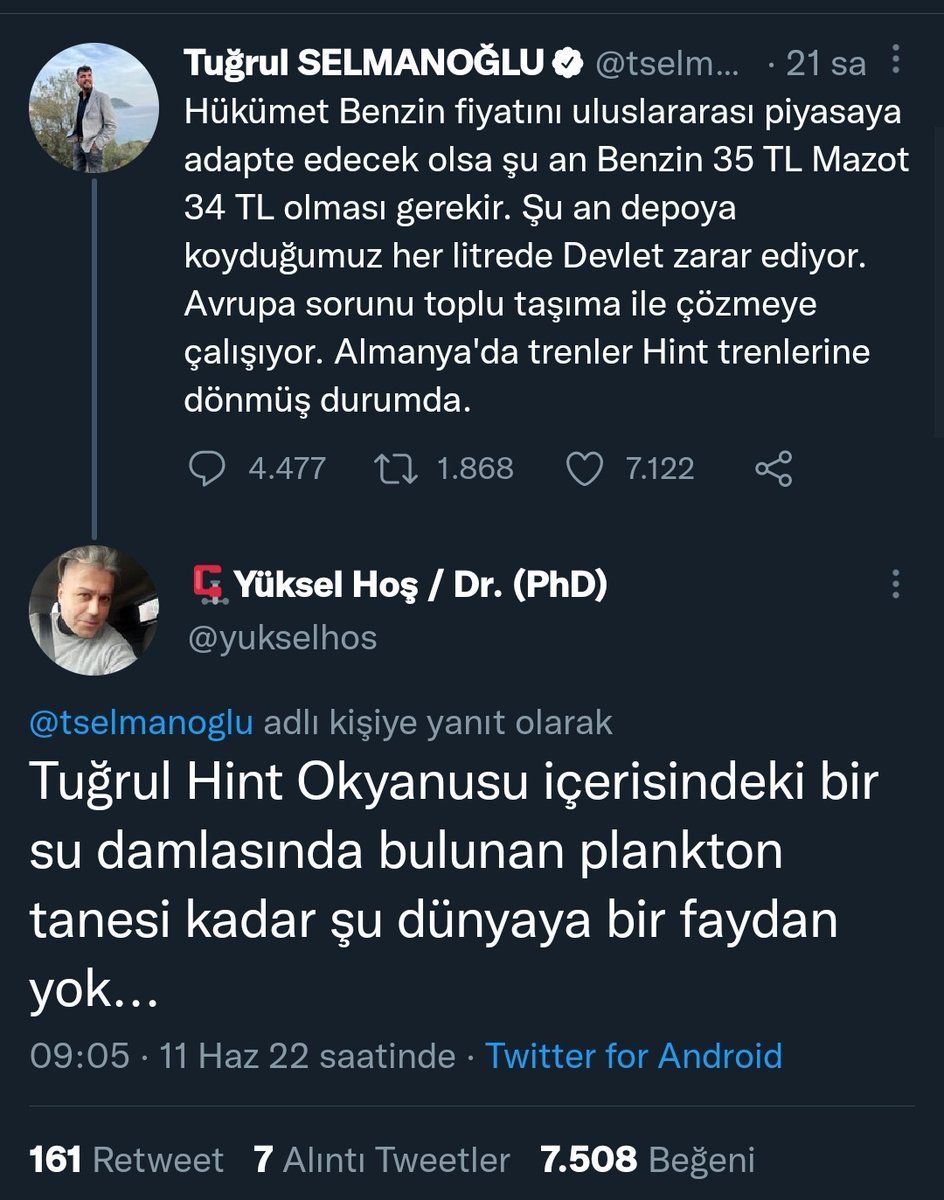The image size is (944, 1200).
Task: Click verified badge next to Tuğrul SELMANOĞLU
Action: pyautogui.click(x=568, y=64)
